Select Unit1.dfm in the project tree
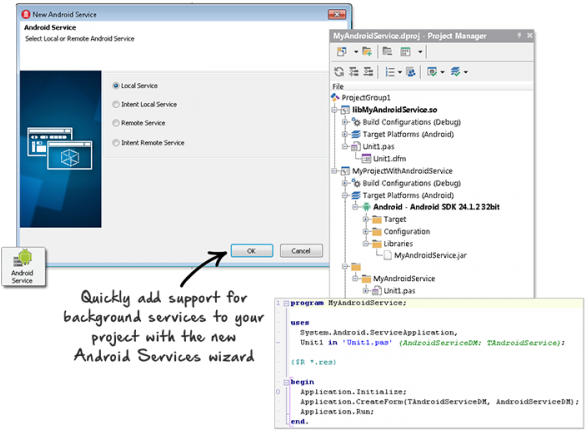Screen dimensions: 585x430 click(389, 158)
